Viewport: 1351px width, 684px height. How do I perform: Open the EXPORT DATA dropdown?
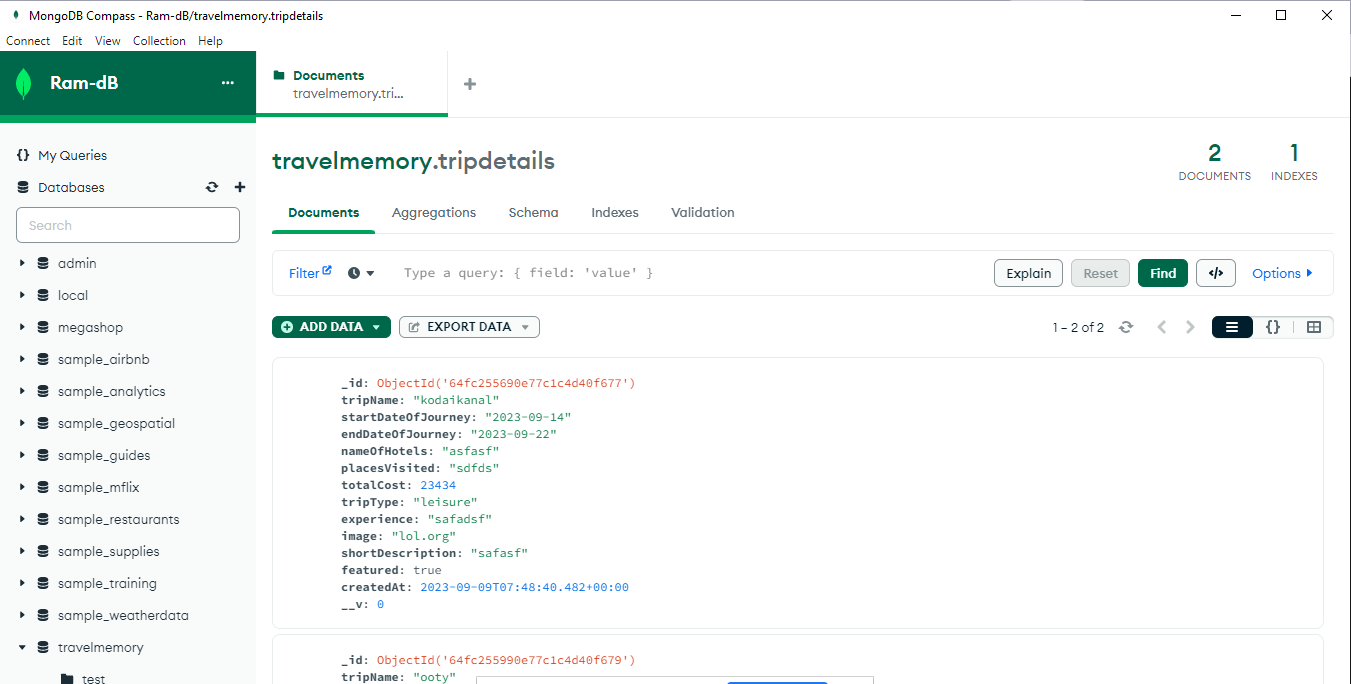click(469, 327)
